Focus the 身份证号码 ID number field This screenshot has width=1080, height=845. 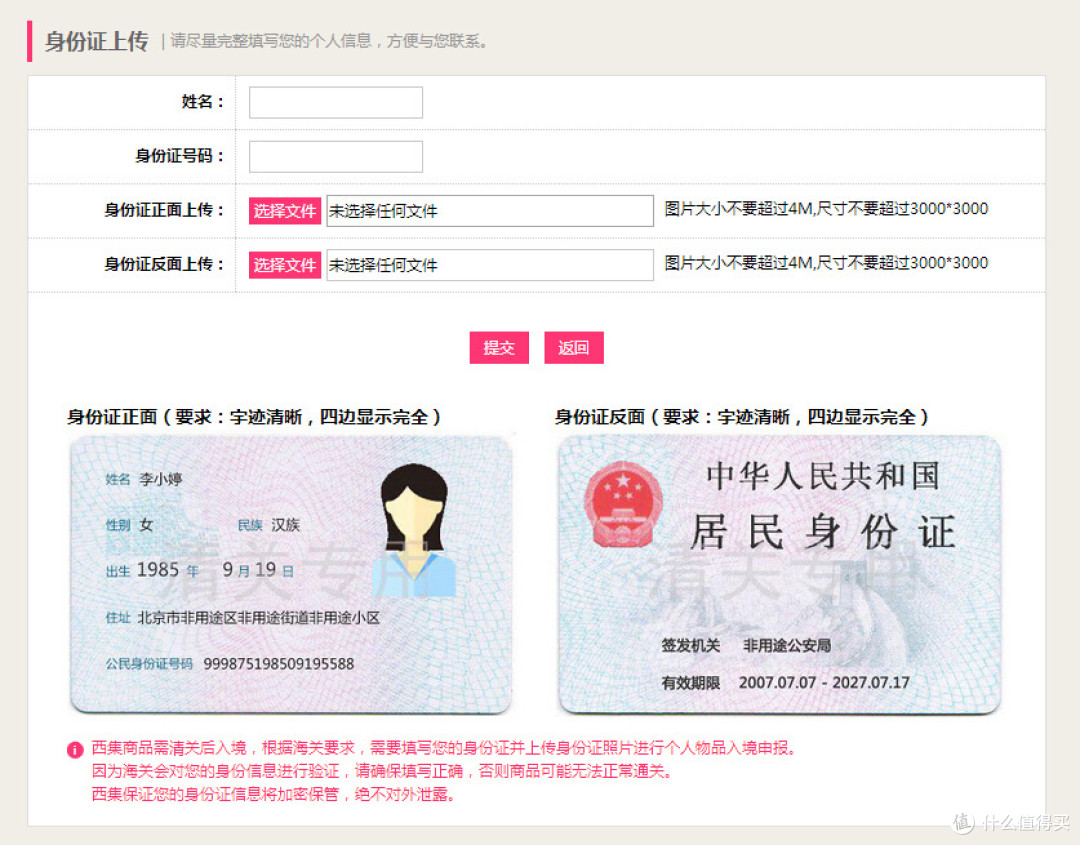coord(335,157)
